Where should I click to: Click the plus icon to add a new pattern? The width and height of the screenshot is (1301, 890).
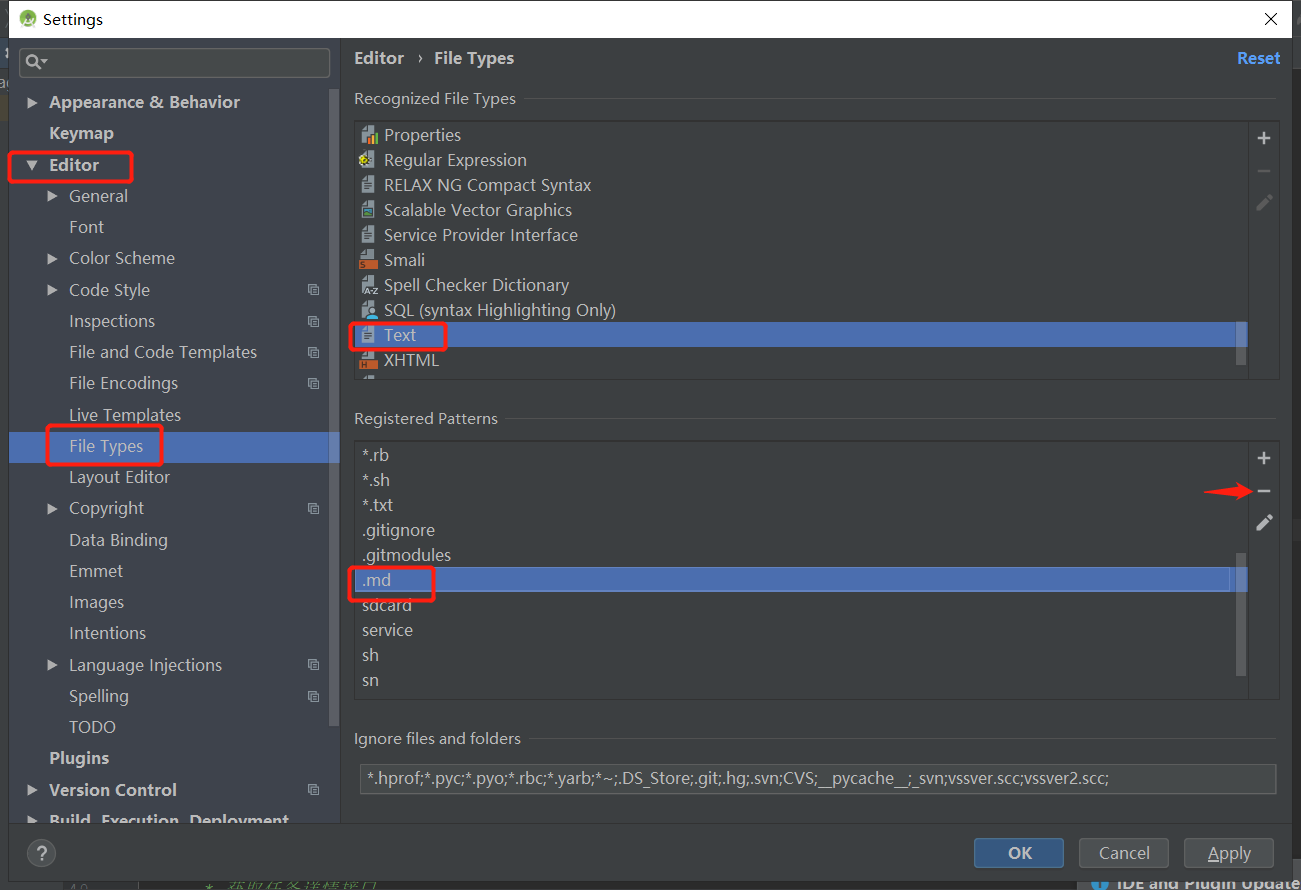point(1263,458)
